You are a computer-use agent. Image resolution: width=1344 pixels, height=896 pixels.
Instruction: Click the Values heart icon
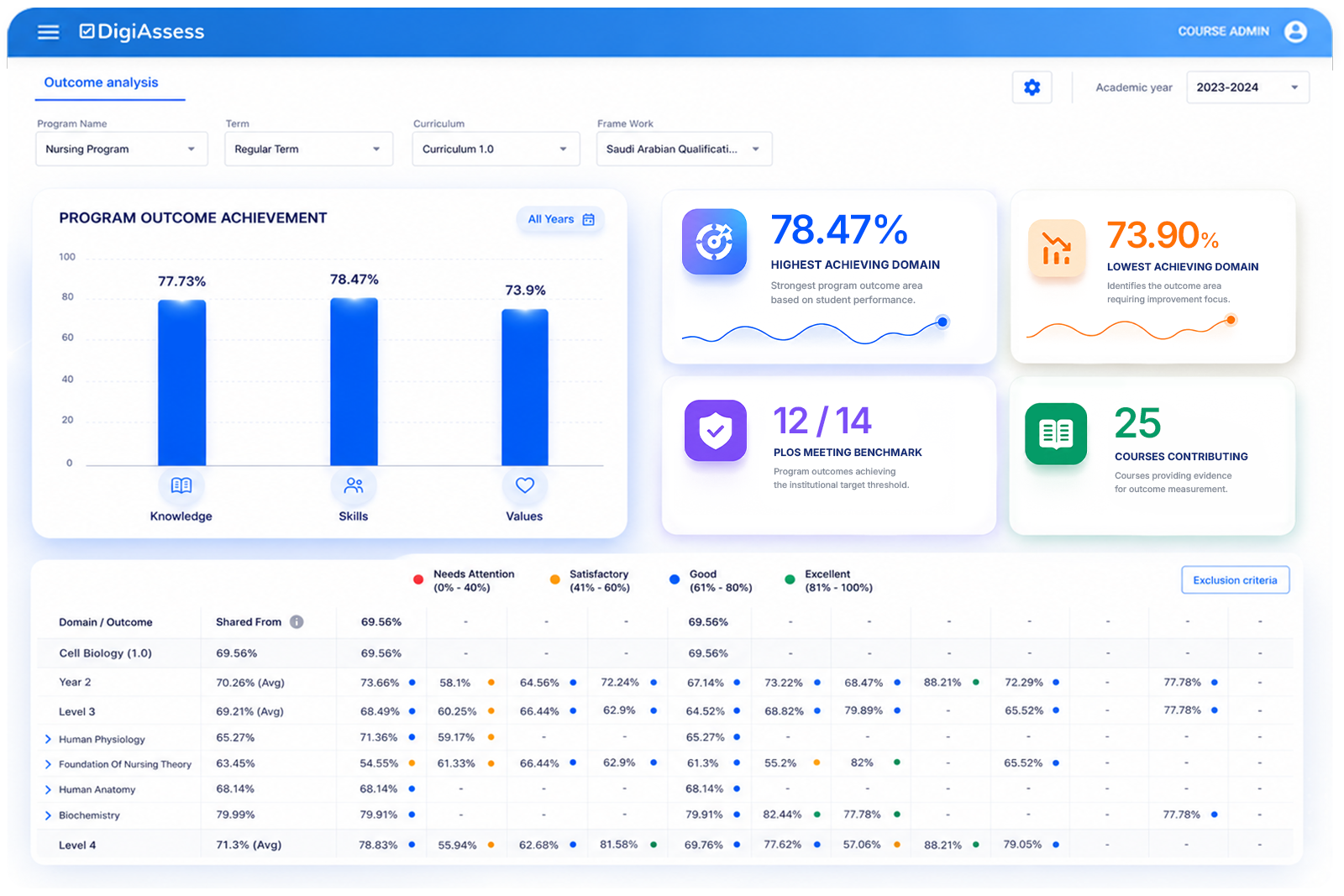(525, 485)
